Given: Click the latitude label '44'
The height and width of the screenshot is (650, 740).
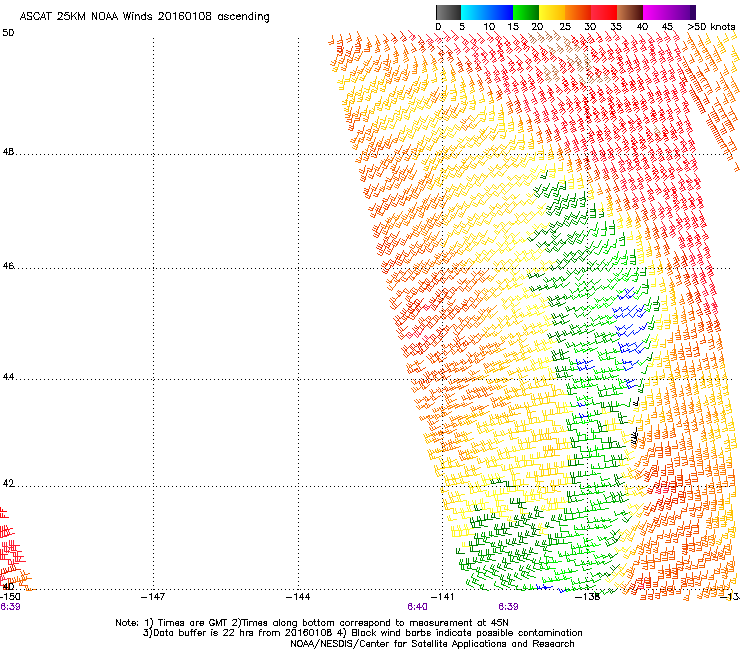Looking at the screenshot, I should click(x=8, y=377).
